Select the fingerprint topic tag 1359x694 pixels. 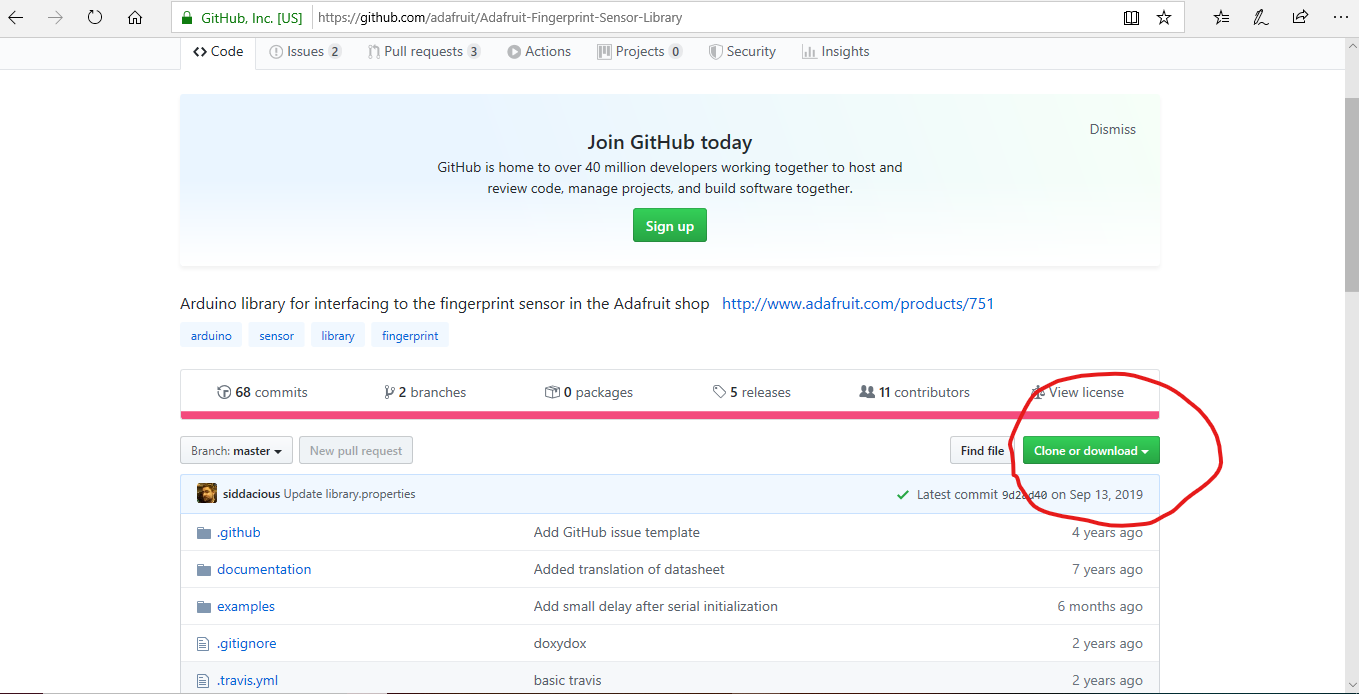(410, 336)
